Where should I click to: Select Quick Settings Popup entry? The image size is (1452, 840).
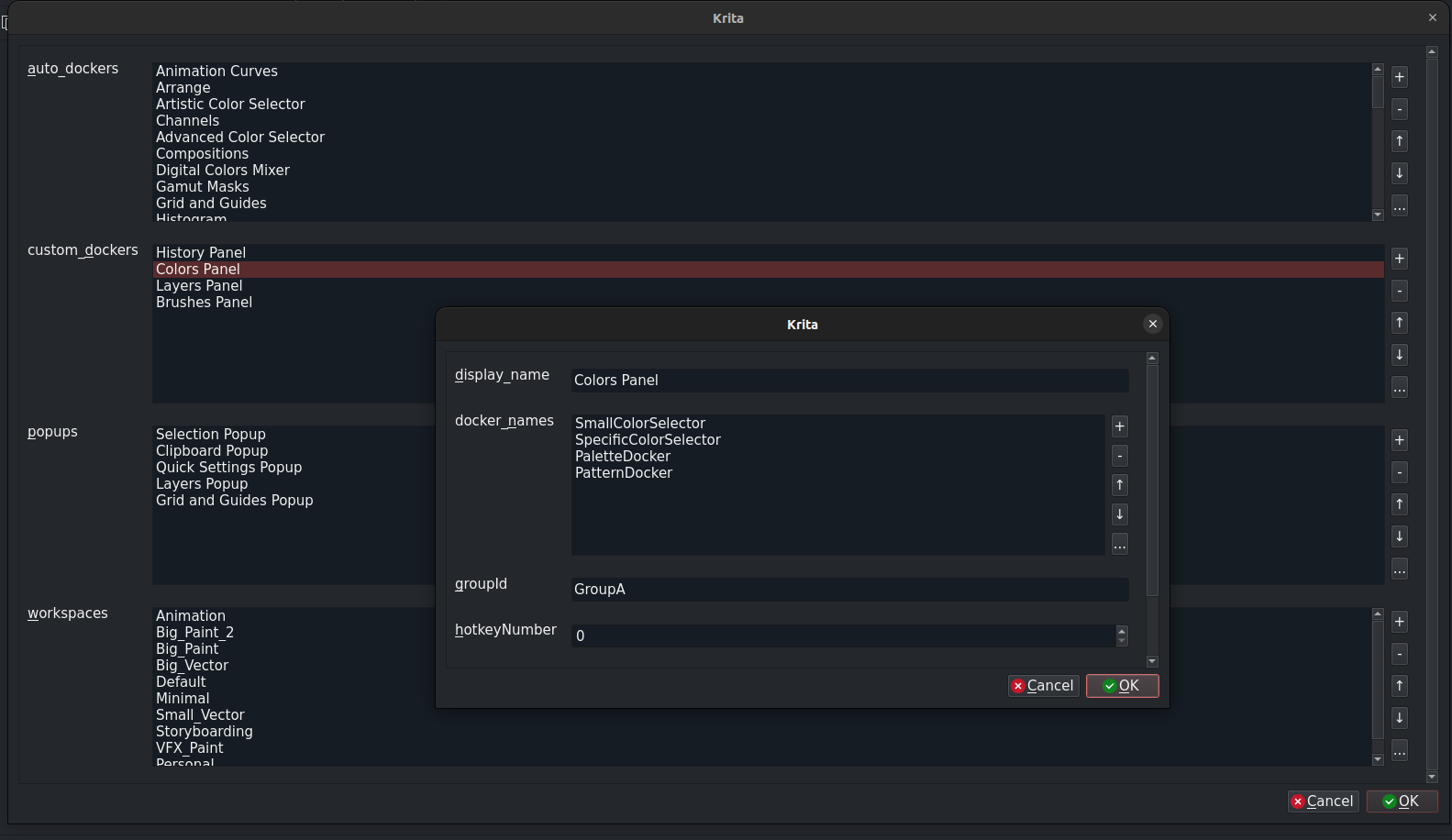coord(228,468)
